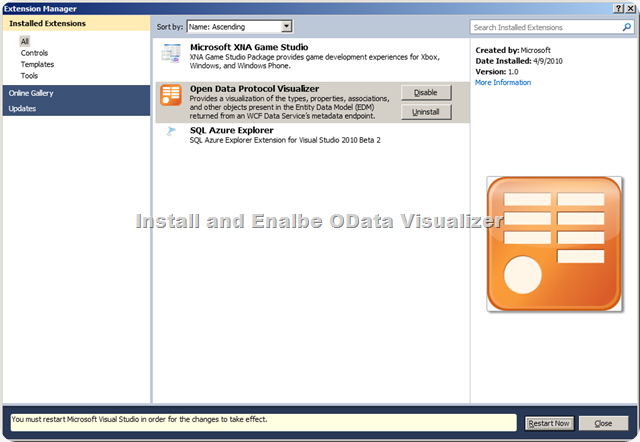Screen dimensions: 640x442
Task: Open the help question mark button
Action: click(619, 8)
